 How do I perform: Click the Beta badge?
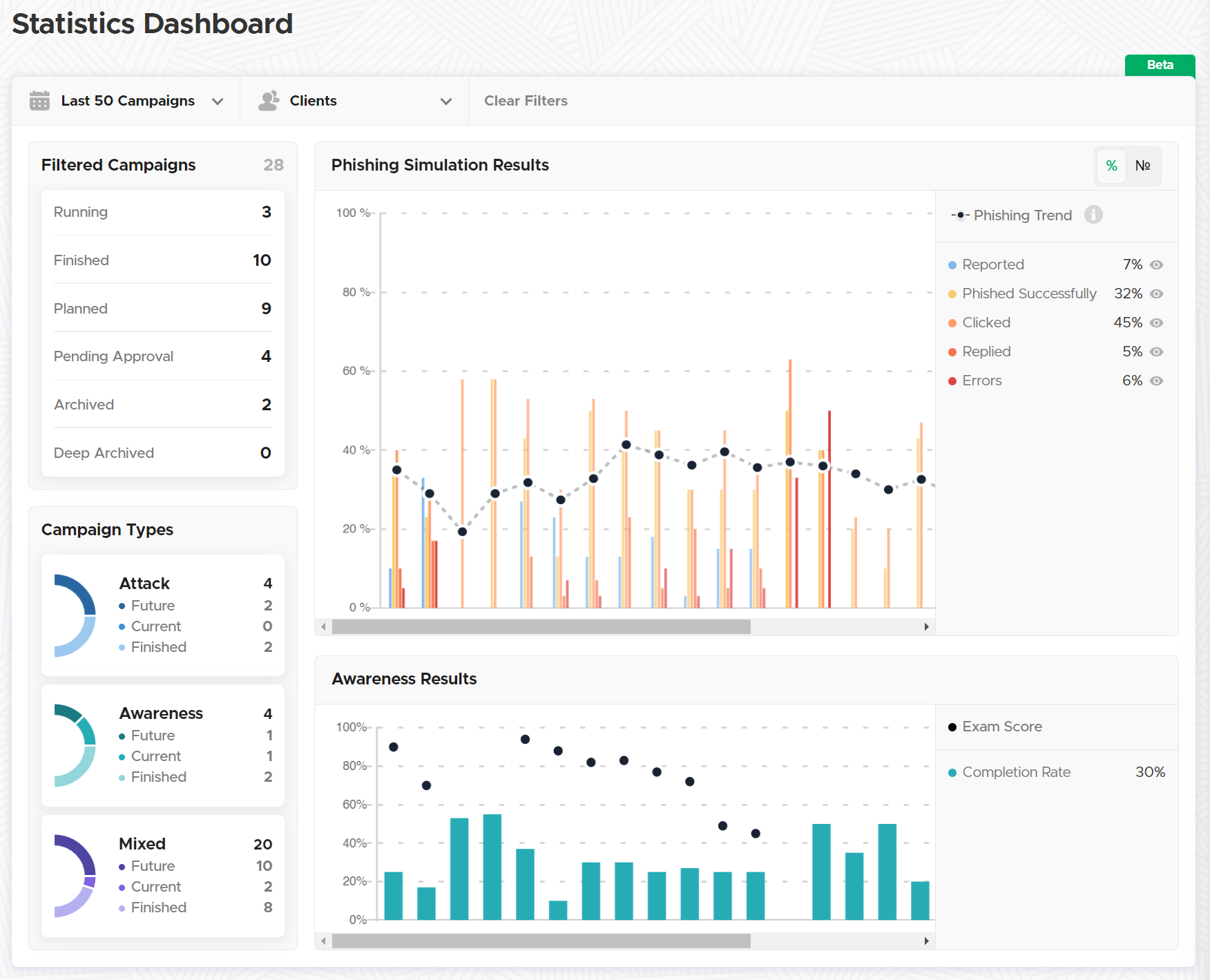(1160, 65)
